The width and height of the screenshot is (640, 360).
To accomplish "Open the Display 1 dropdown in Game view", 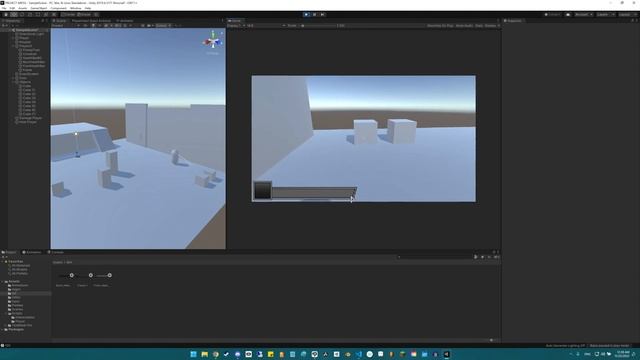I will (x=236, y=25).
